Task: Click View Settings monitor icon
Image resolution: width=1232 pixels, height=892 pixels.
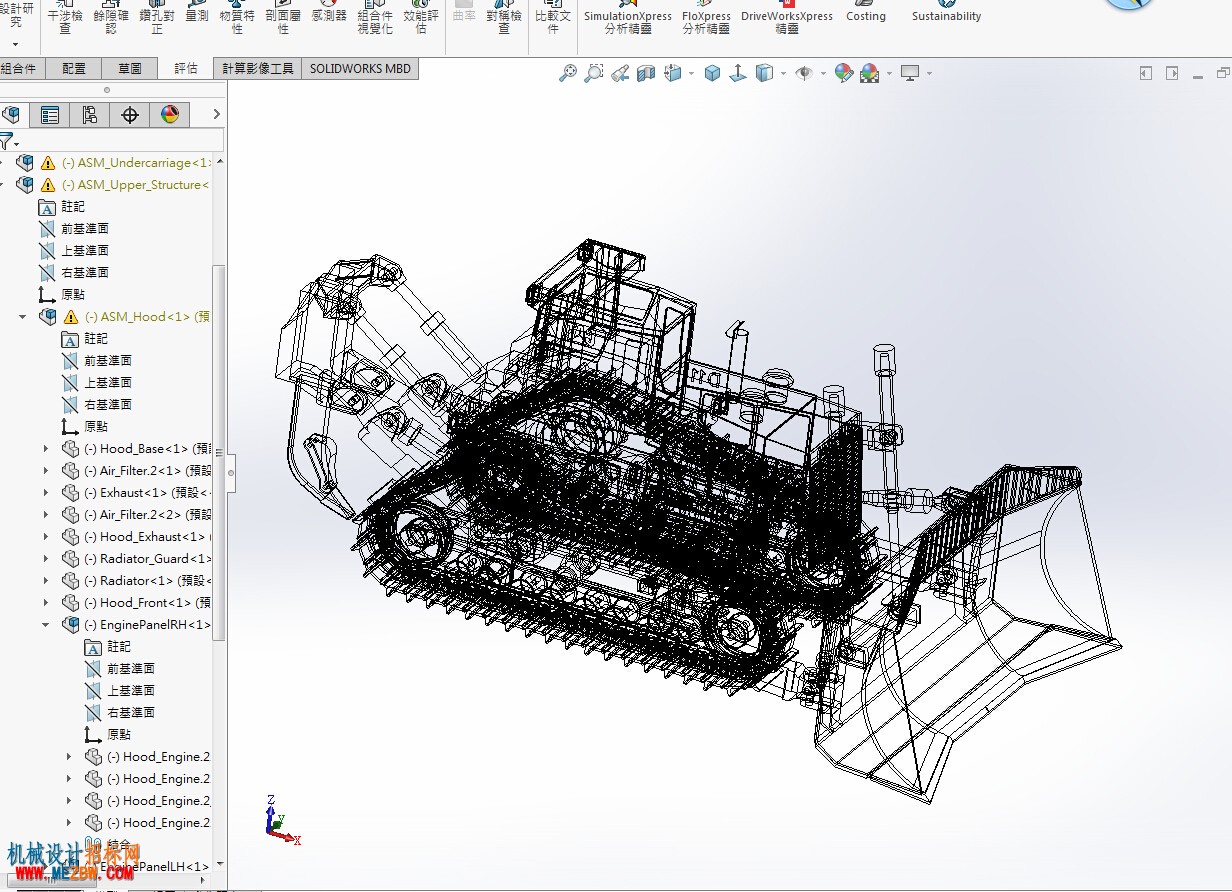Action: pos(910,73)
